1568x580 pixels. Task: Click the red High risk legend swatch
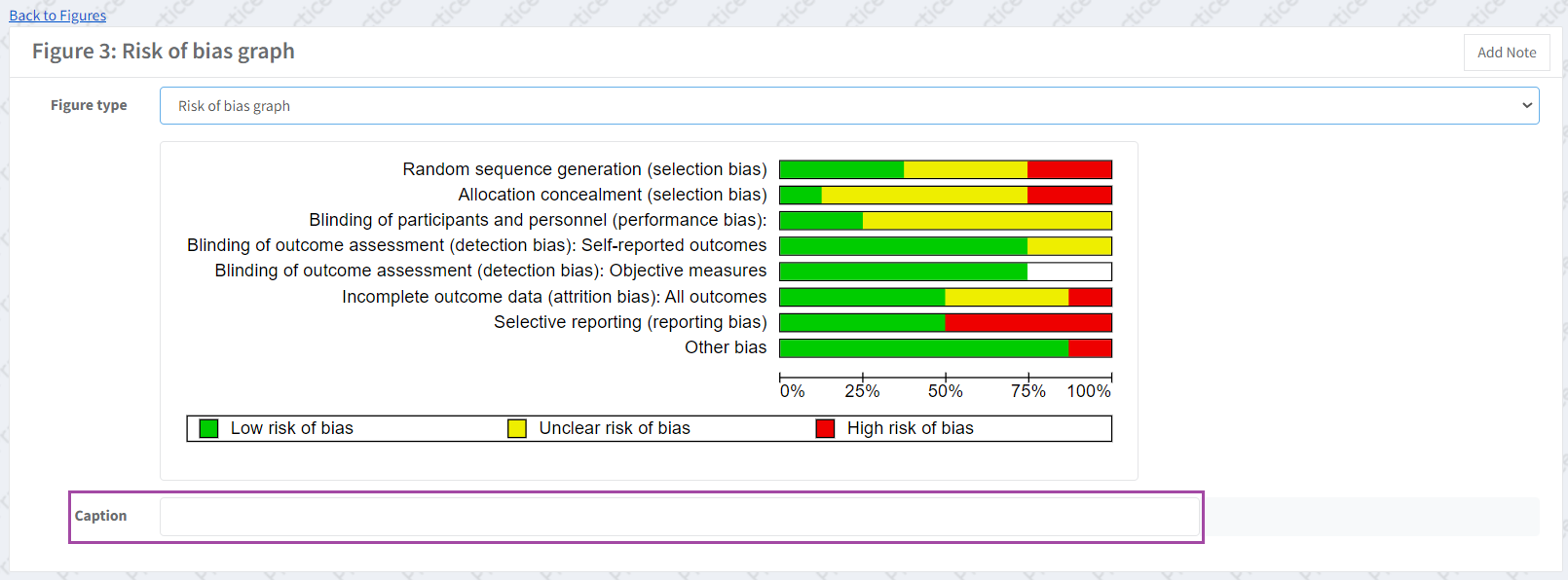(825, 429)
